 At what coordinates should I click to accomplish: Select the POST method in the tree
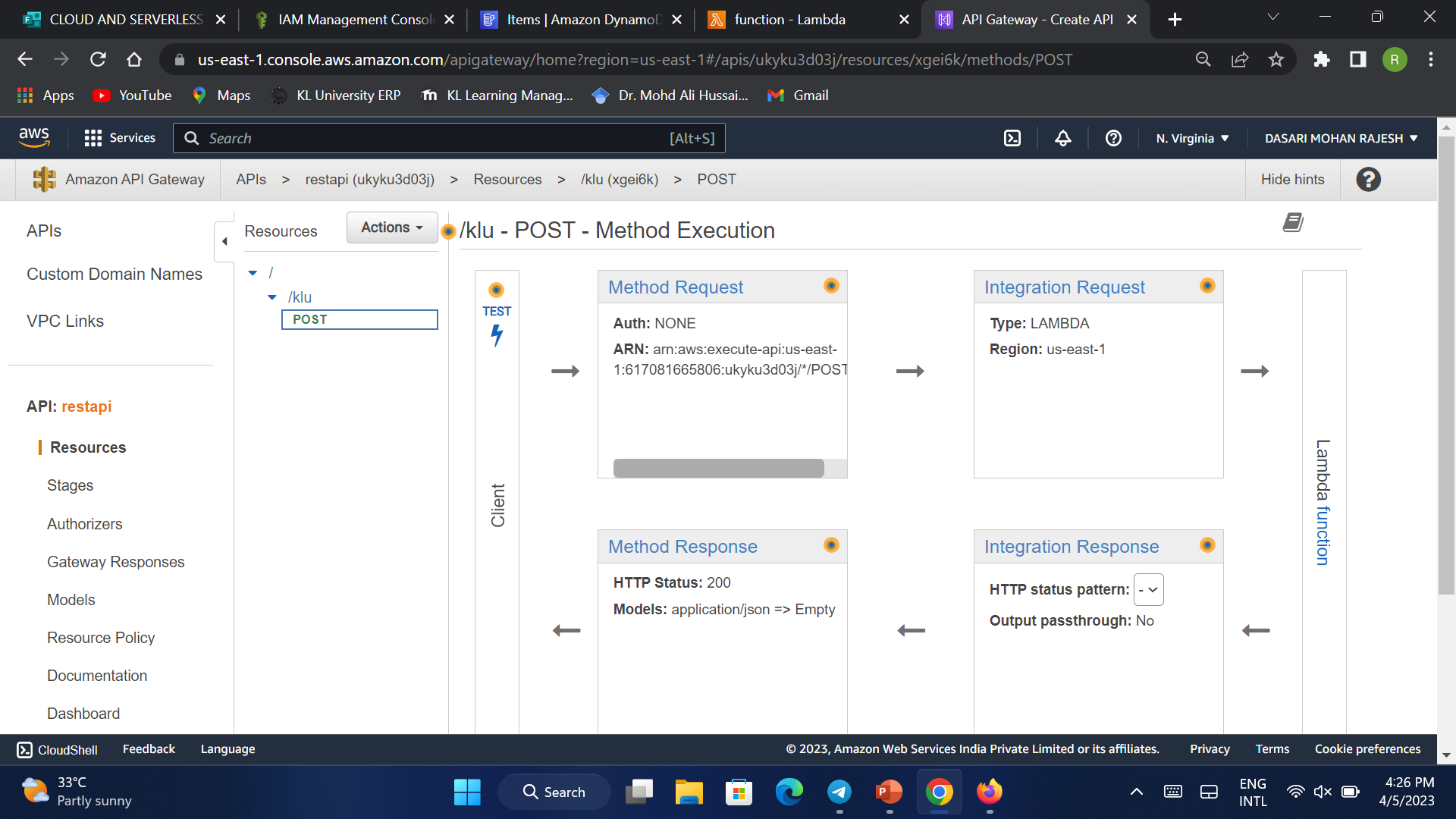coord(359,319)
